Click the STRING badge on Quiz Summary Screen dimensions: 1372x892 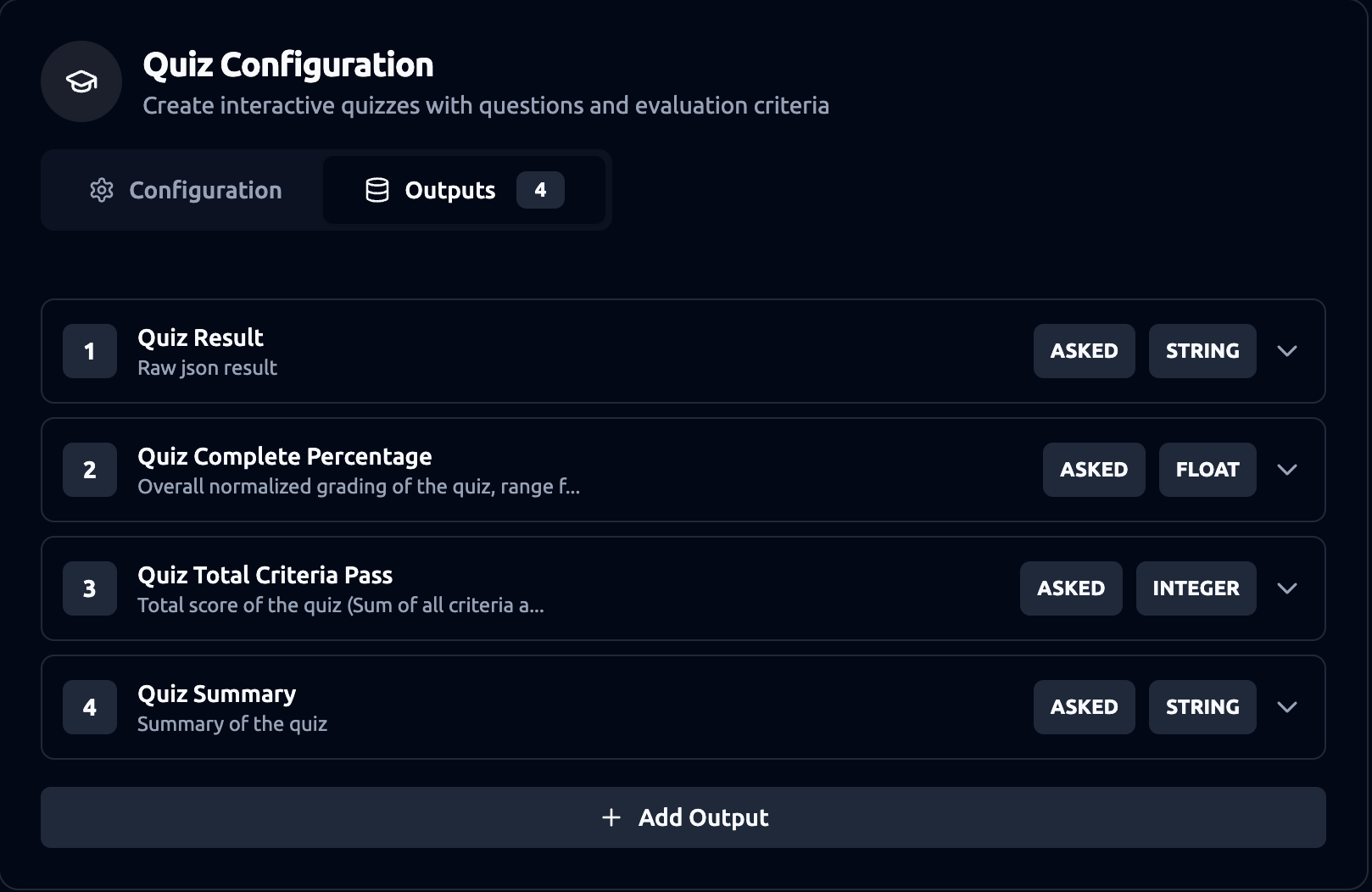pyautogui.click(x=1202, y=707)
